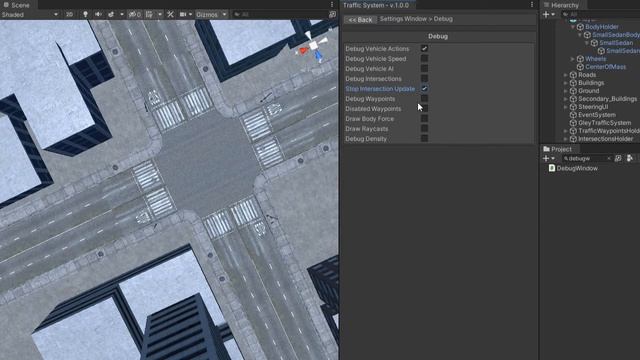This screenshot has width=640, height=360.
Task: Expand the Ground object
Action: point(566,91)
